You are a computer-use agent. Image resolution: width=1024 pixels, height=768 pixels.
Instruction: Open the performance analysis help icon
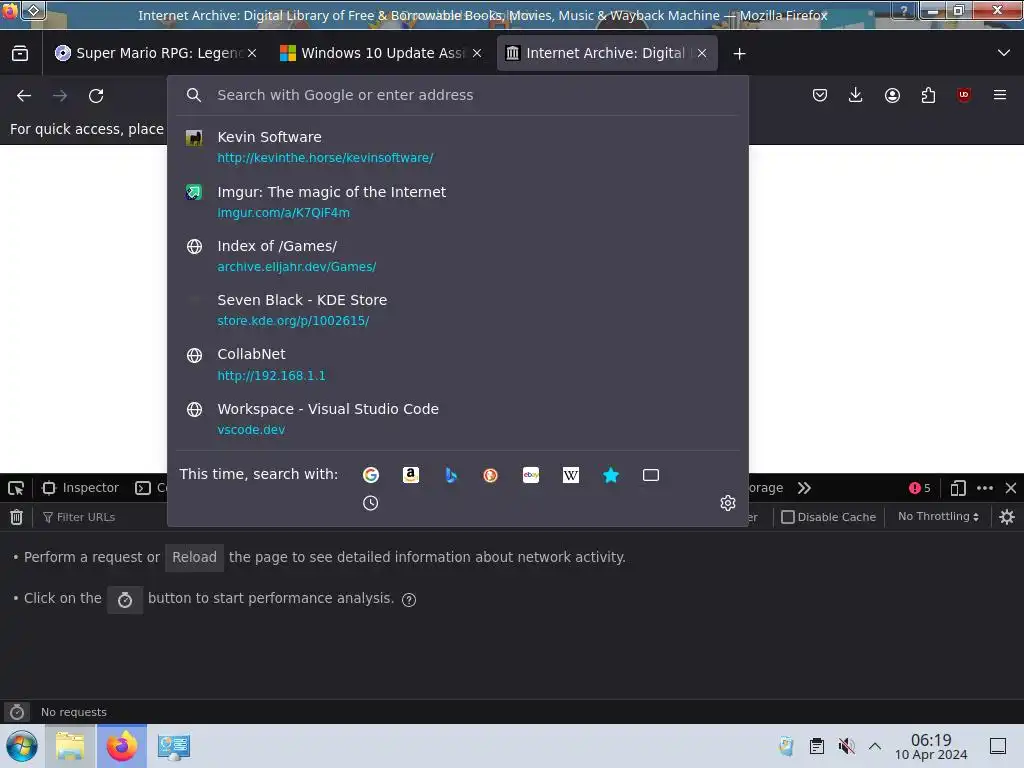pos(409,600)
